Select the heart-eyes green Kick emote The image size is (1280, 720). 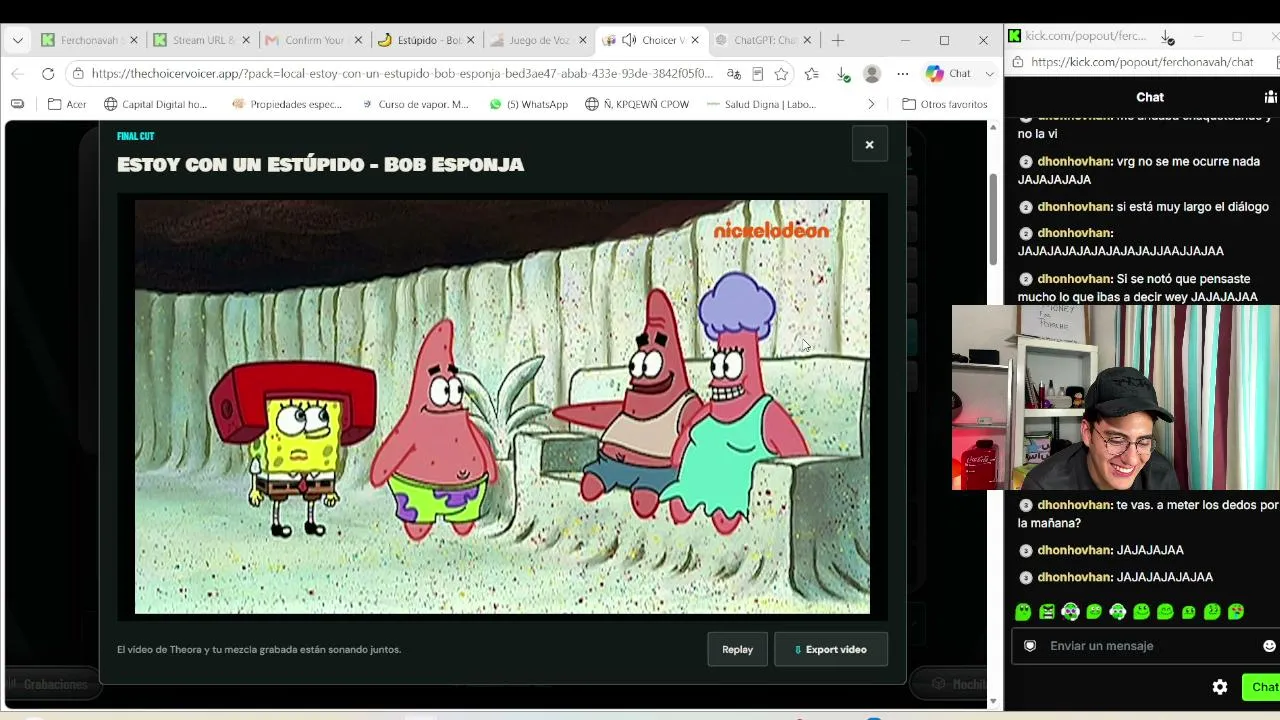click(1236, 612)
